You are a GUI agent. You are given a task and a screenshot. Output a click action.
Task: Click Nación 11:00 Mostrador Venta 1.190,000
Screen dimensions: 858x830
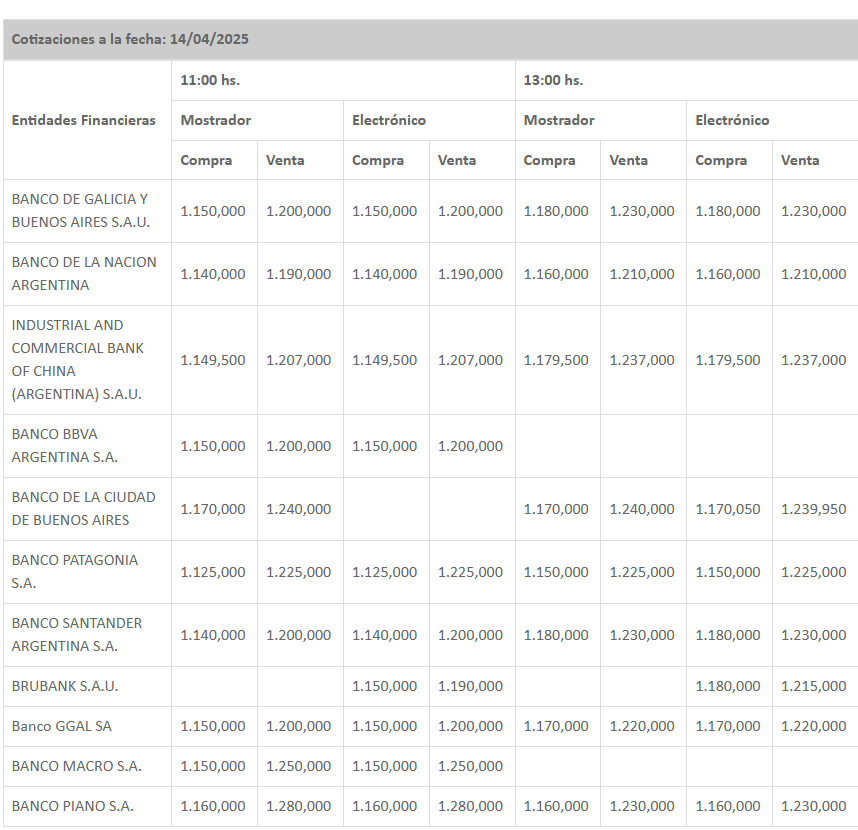(298, 274)
